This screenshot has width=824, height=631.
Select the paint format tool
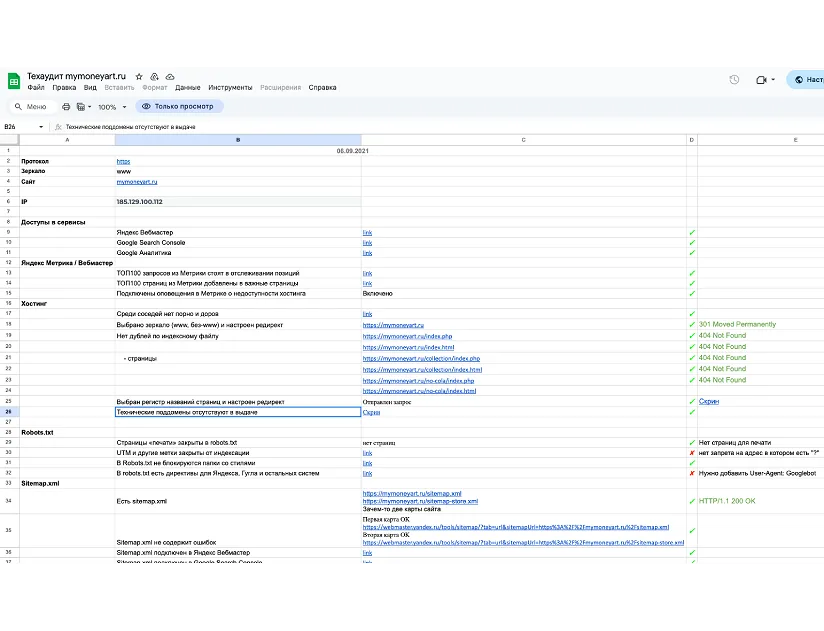point(79,107)
